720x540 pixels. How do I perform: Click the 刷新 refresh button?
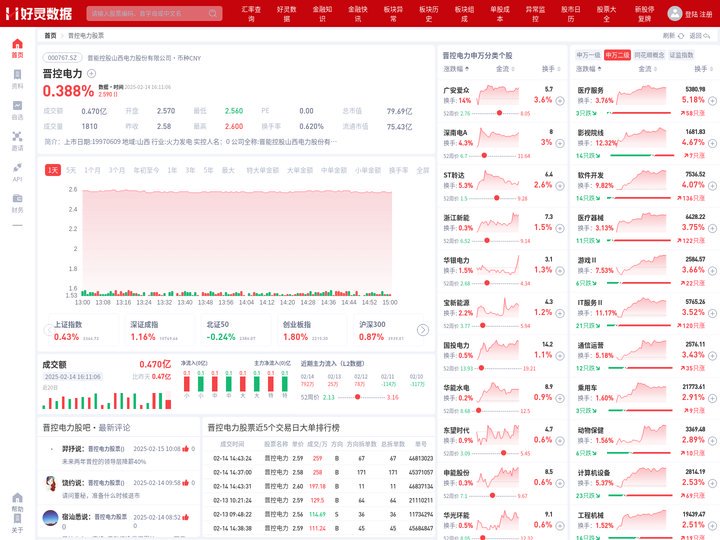click(673, 36)
